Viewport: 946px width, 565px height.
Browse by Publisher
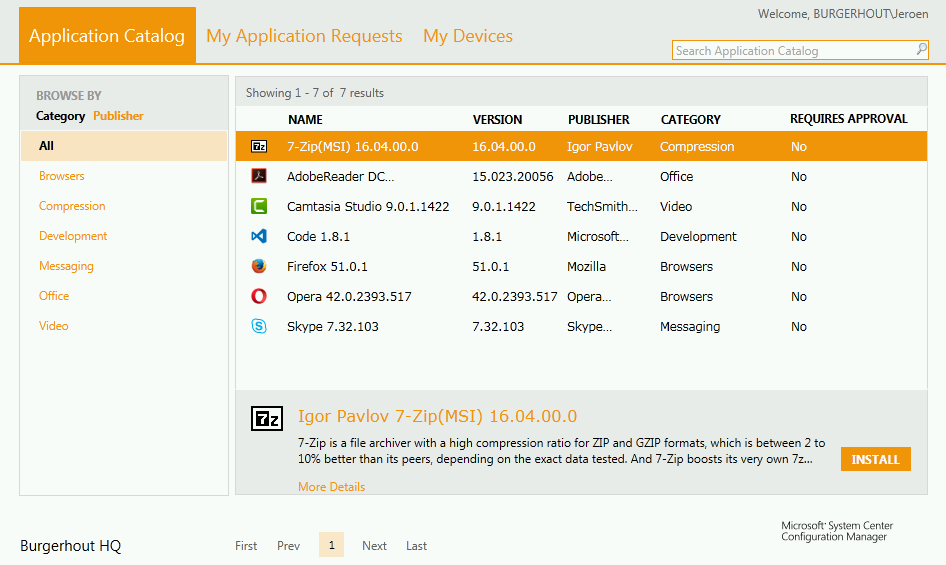118,116
